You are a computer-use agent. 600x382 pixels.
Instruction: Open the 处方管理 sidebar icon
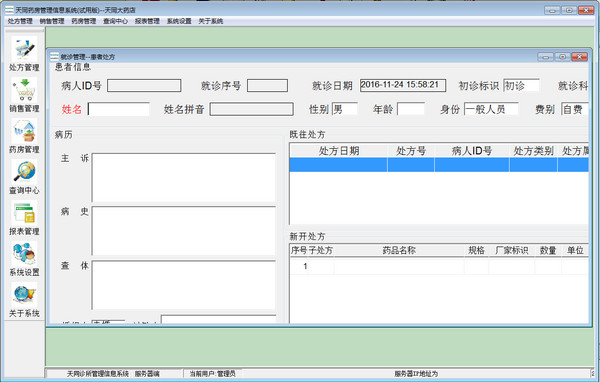point(24,48)
